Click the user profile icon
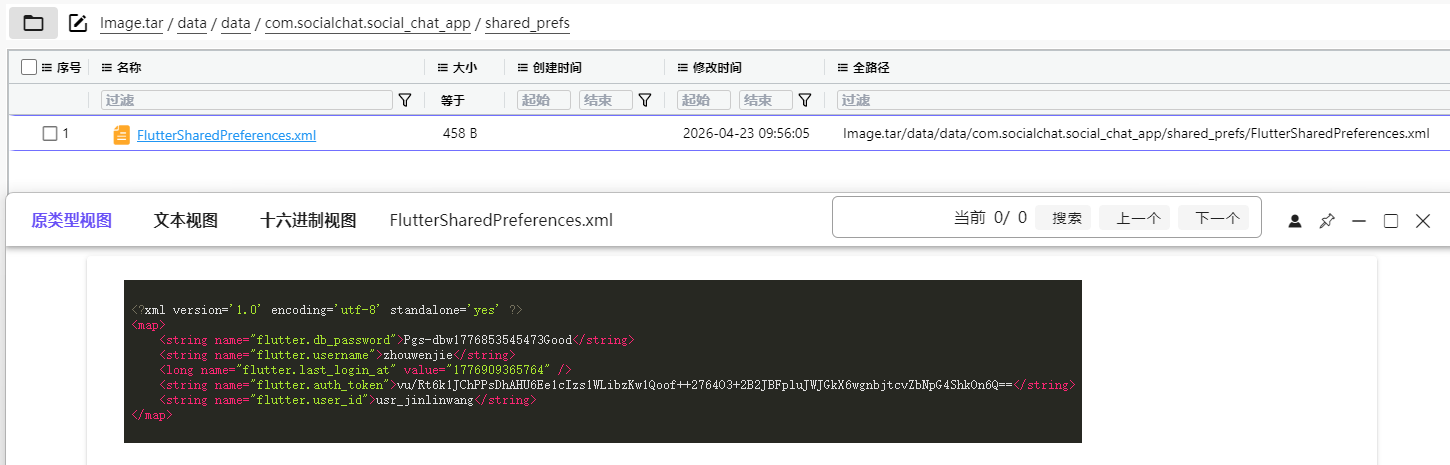The width and height of the screenshot is (1450, 465). coord(1295,221)
